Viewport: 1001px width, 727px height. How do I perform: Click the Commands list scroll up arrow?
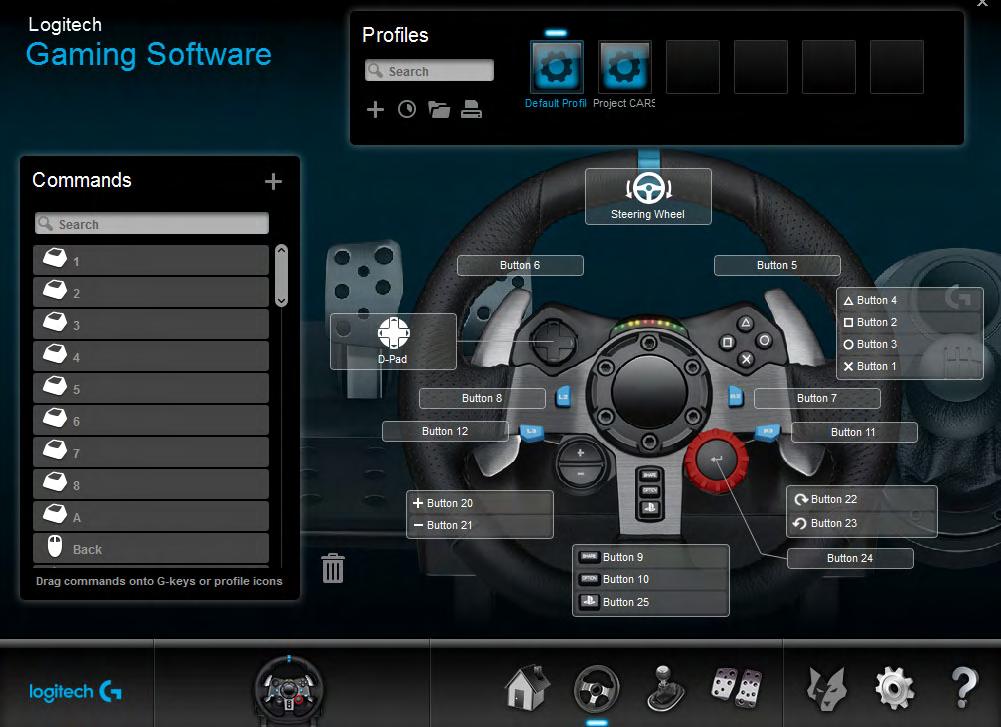[282, 251]
